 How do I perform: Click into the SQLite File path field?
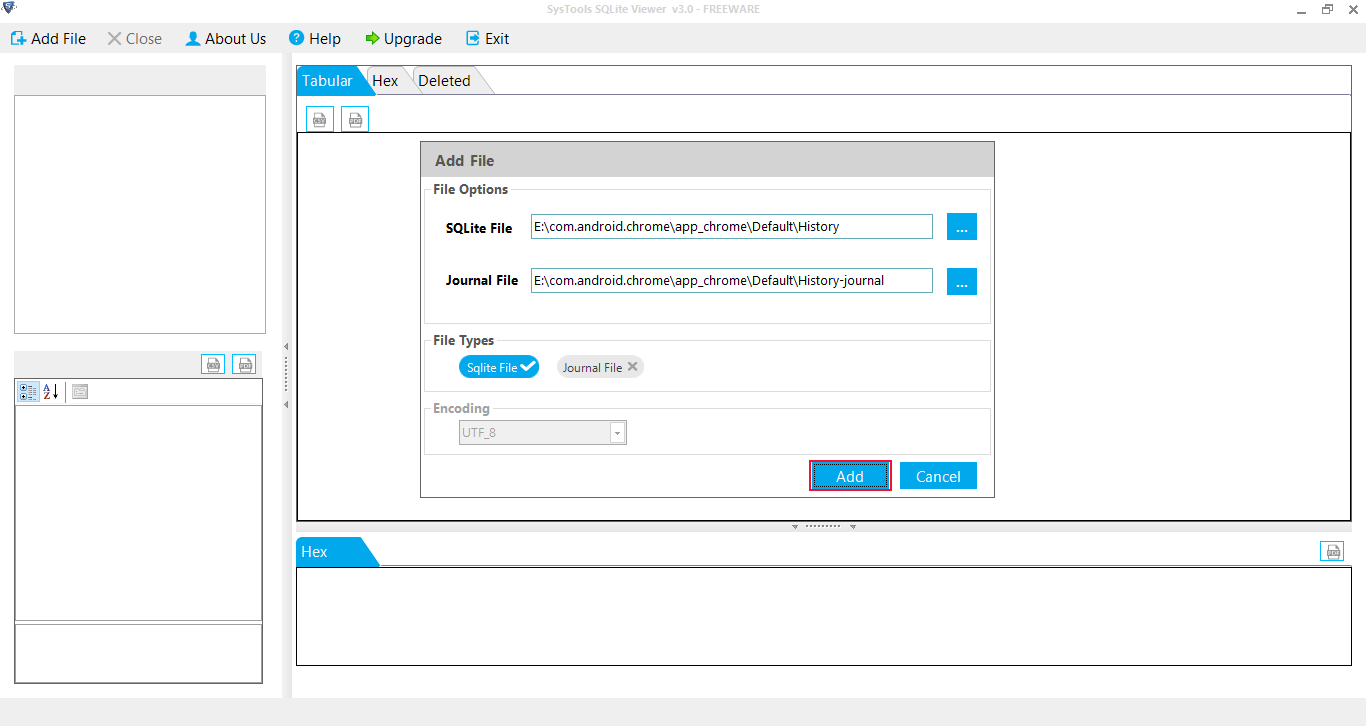point(732,227)
